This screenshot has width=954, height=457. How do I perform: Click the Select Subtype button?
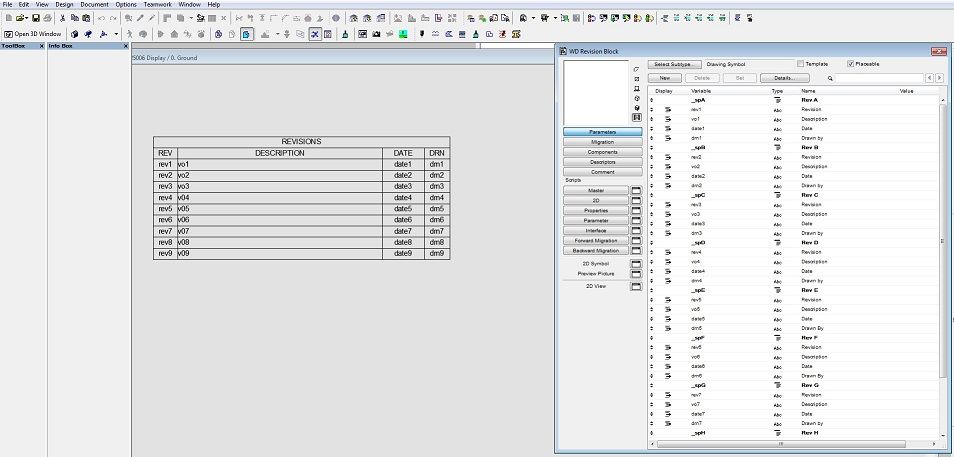(x=675, y=64)
